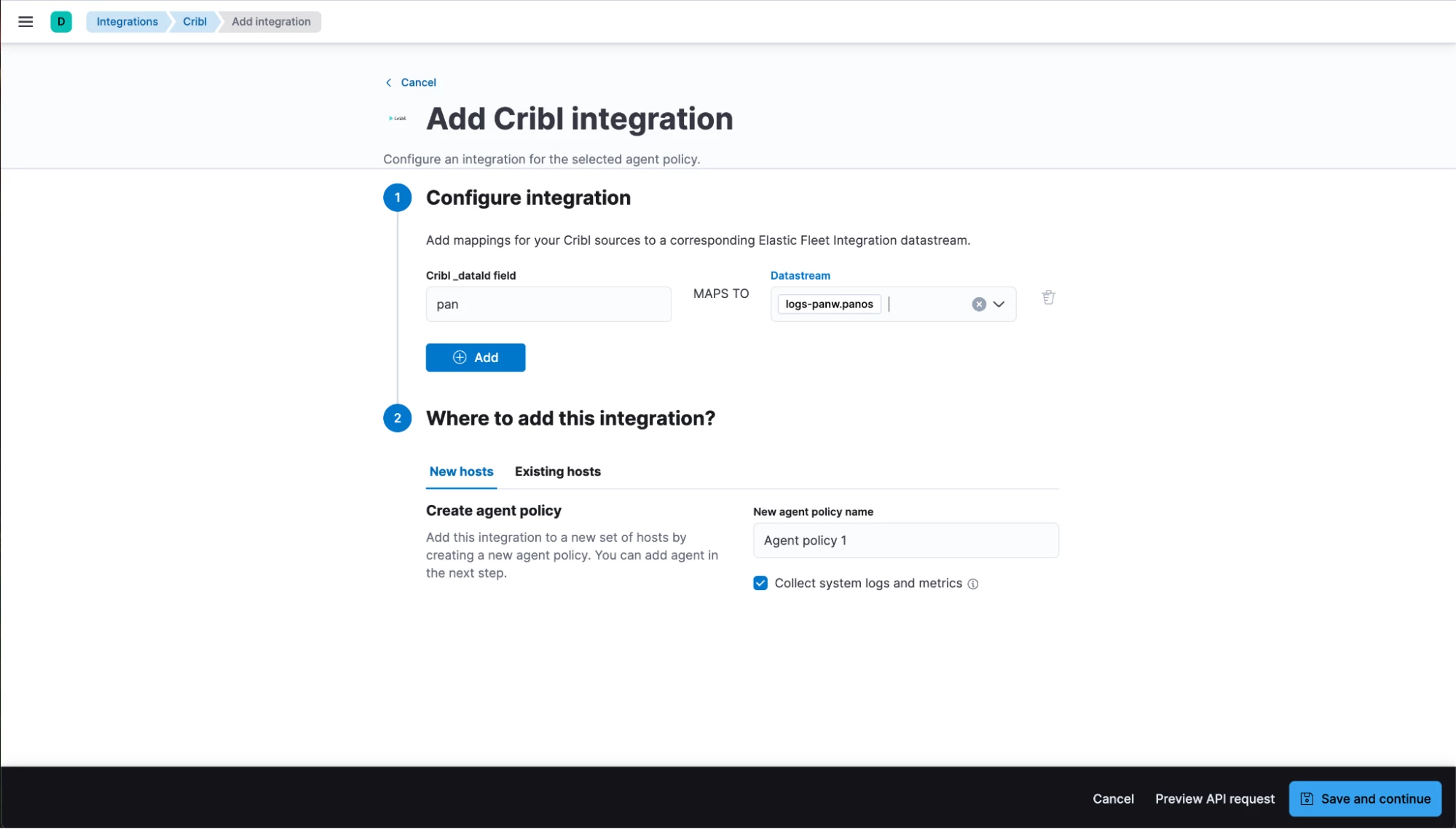Viewport: 1456px width, 829px height.
Task: Switch to the Existing hosts tab
Action: (557, 472)
